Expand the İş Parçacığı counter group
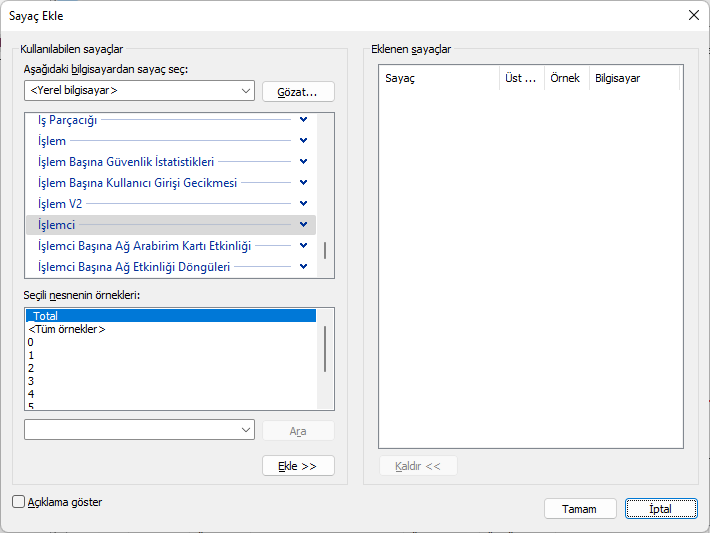This screenshot has width=710, height=533. coord(303,120)
